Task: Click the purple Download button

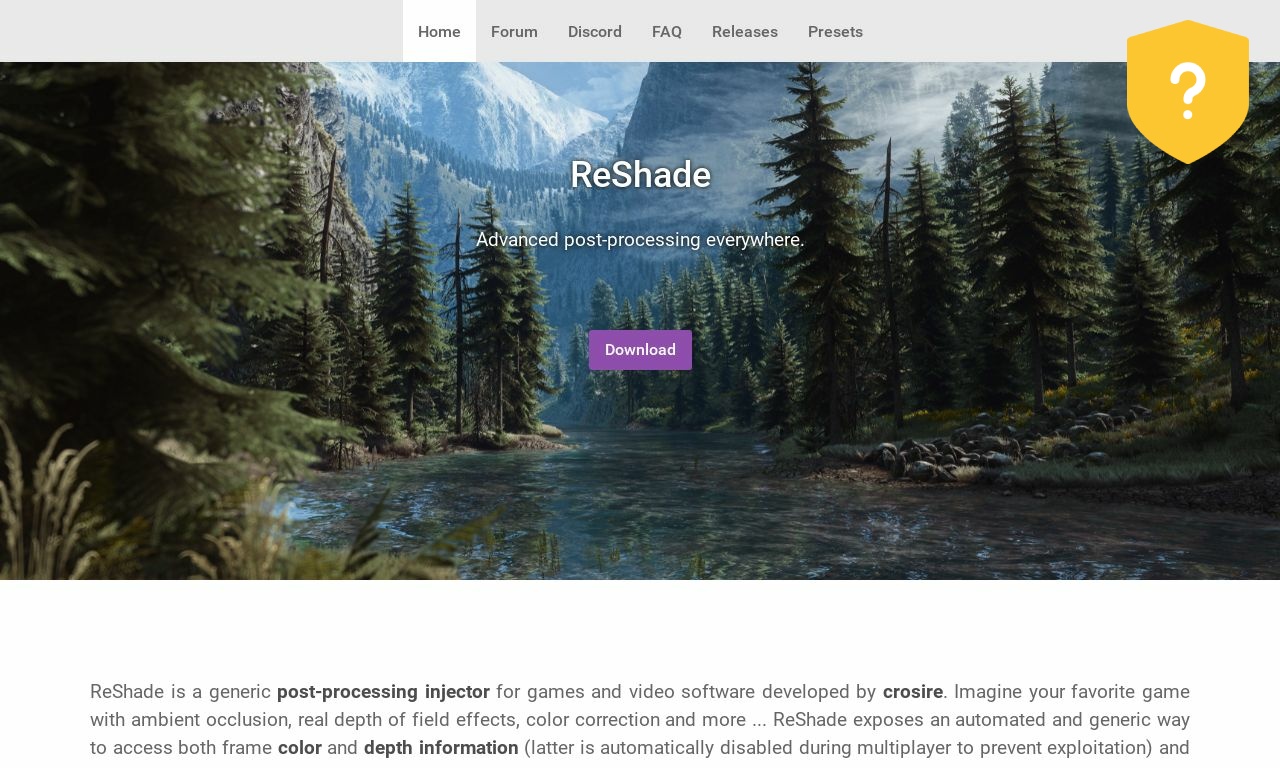Action: [x=640, y=350]
